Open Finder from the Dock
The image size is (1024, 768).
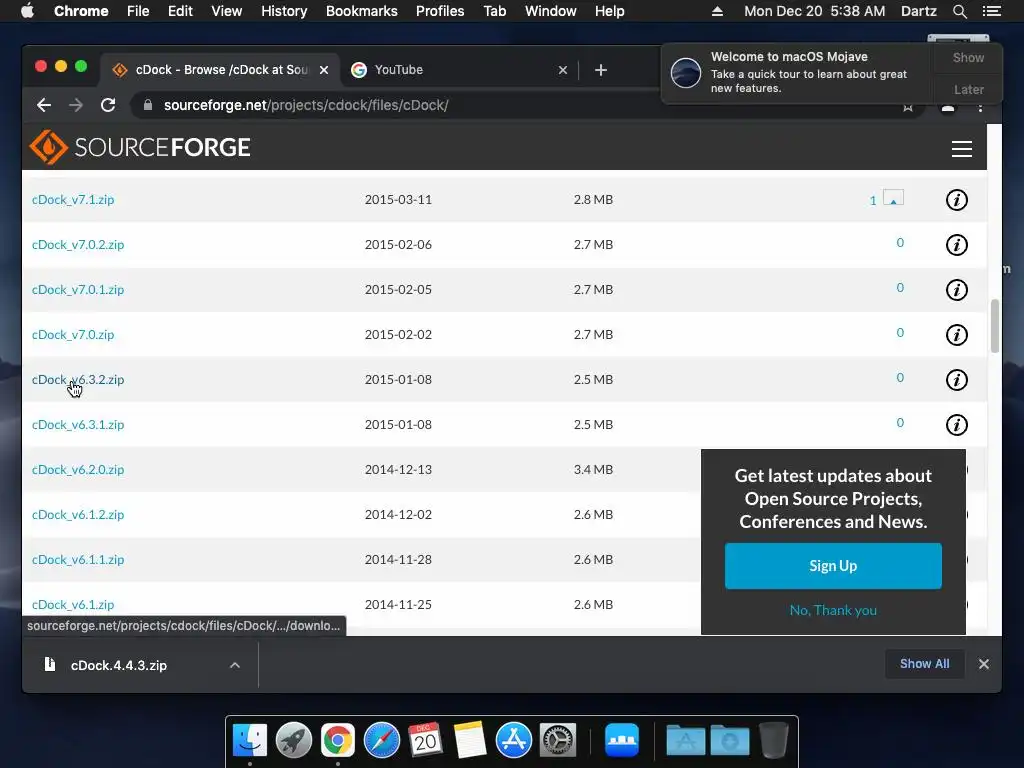(x=250, y=740)
